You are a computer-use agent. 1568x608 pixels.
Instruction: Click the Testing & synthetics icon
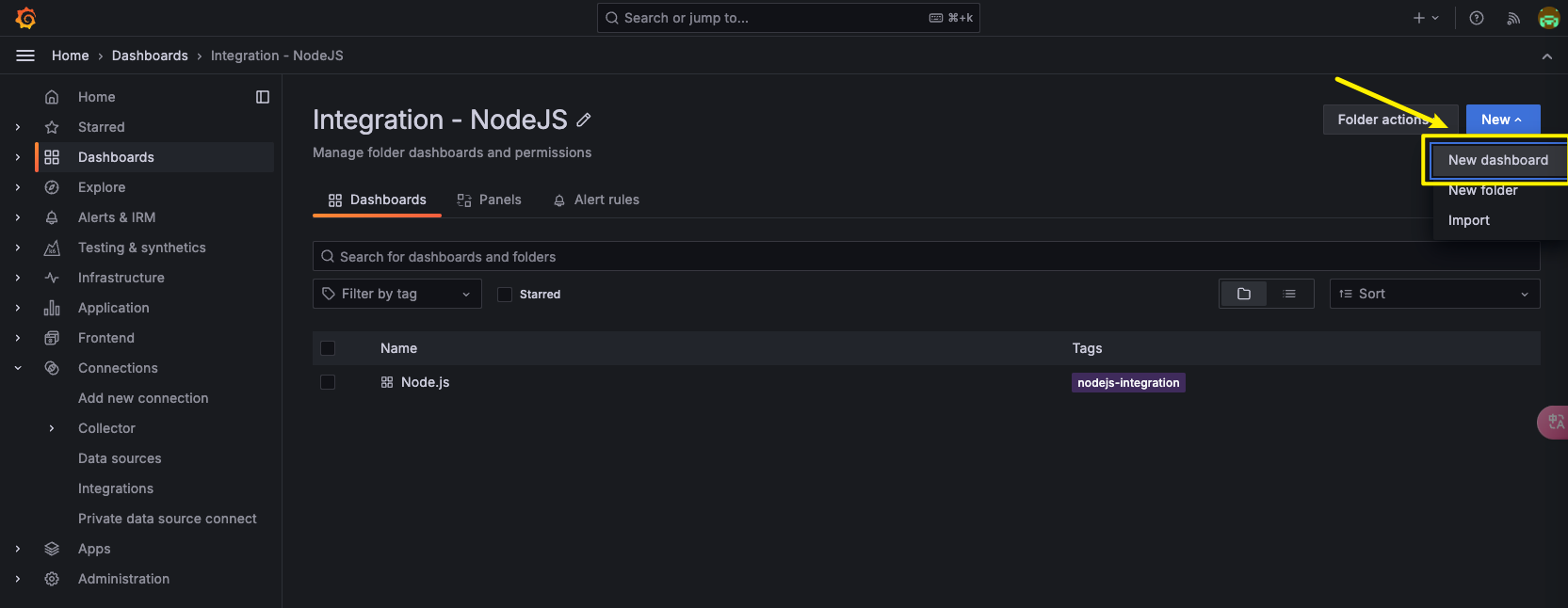[52, 248]
